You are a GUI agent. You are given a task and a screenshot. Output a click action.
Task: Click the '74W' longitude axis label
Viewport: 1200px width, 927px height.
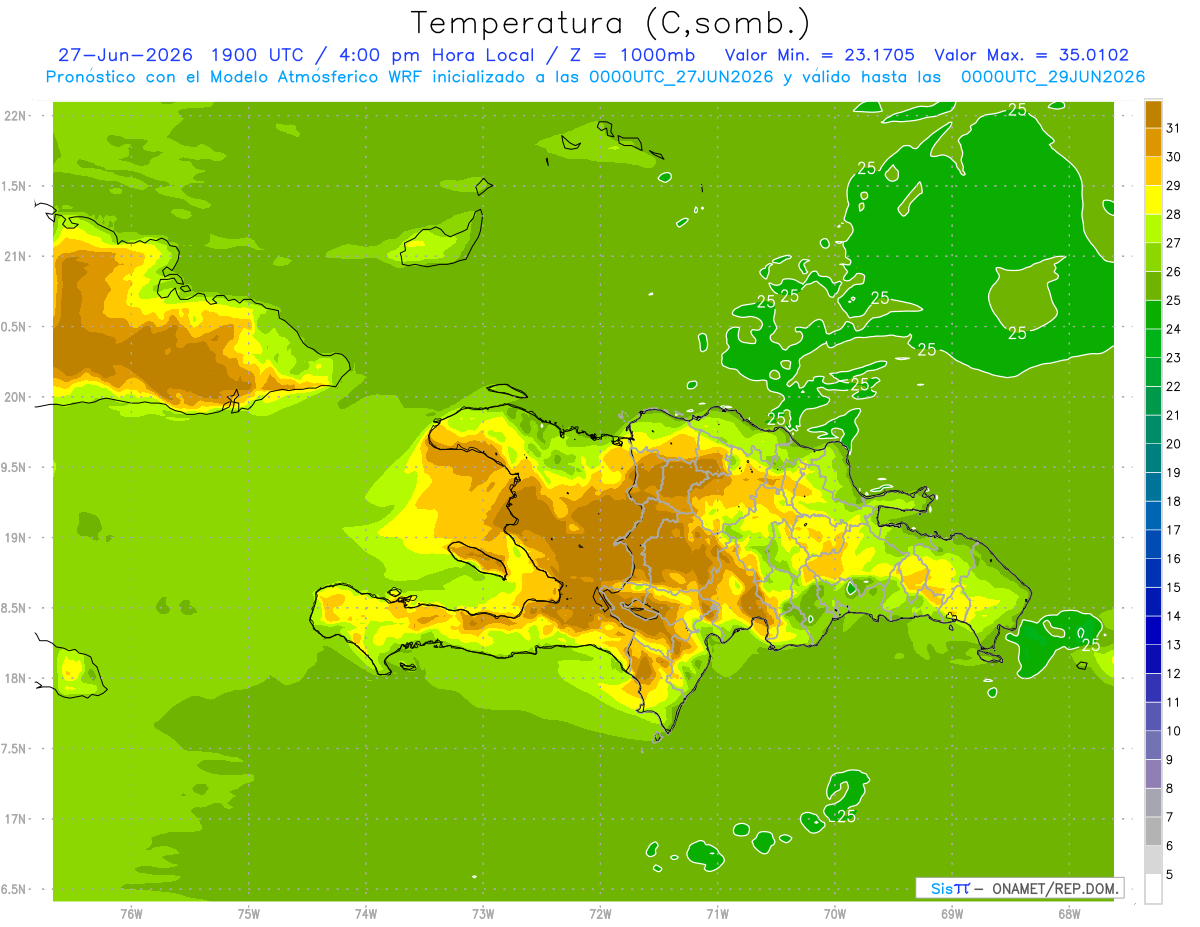click(x=366, y=914)
